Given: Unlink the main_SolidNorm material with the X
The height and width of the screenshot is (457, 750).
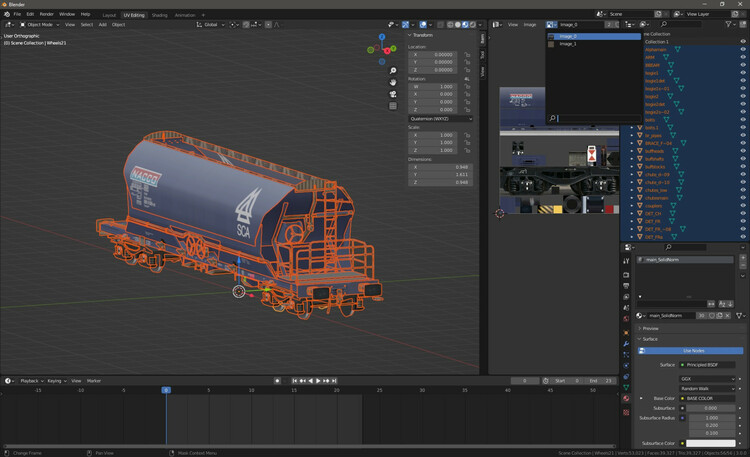Looking at the screenshot, I should pos(728,316).
